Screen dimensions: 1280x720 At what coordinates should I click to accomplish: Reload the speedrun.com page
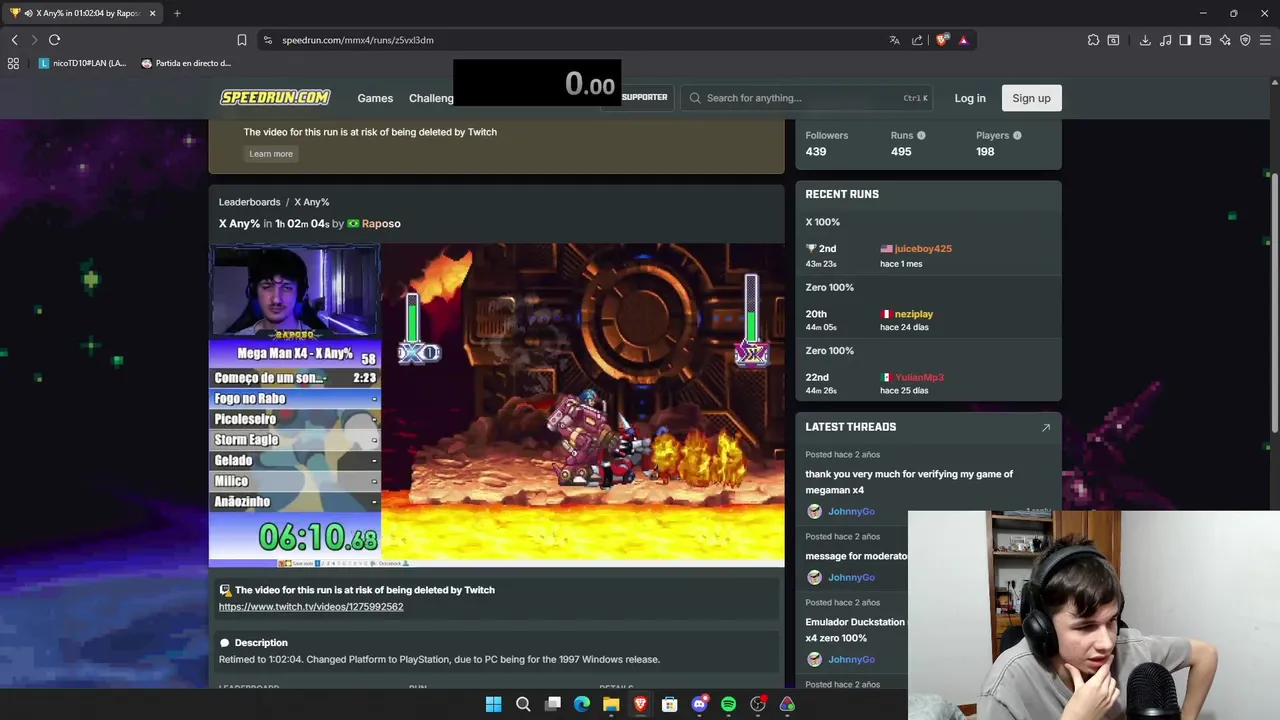coord(54,40)
